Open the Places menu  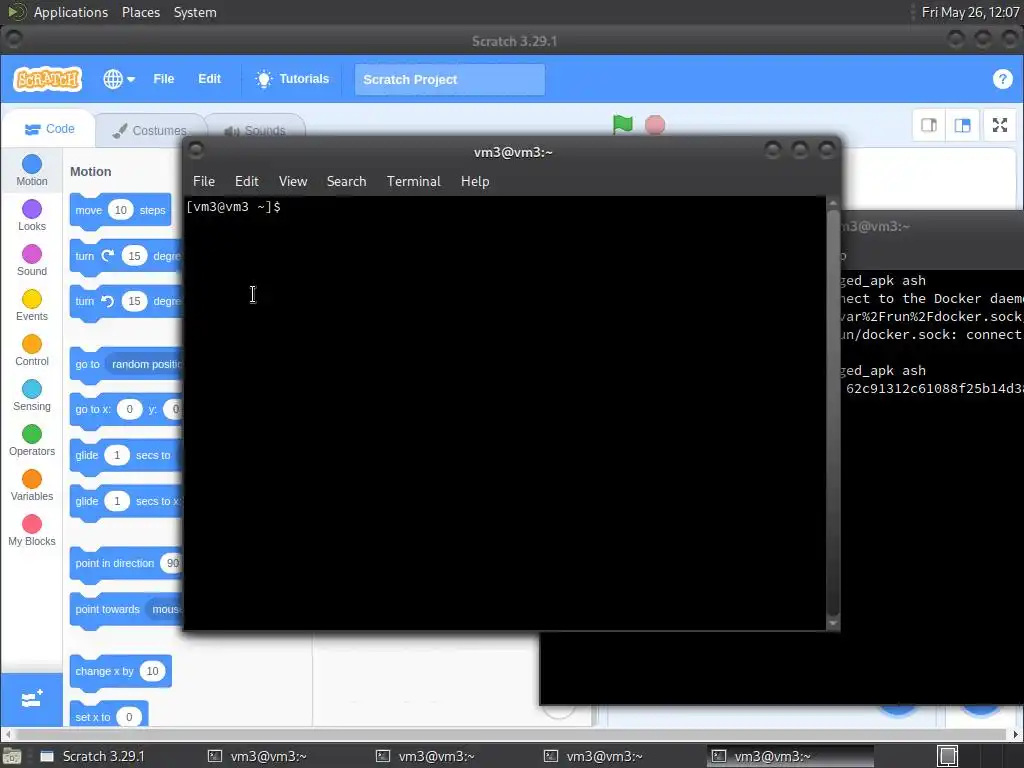click(x=140, y=12)
